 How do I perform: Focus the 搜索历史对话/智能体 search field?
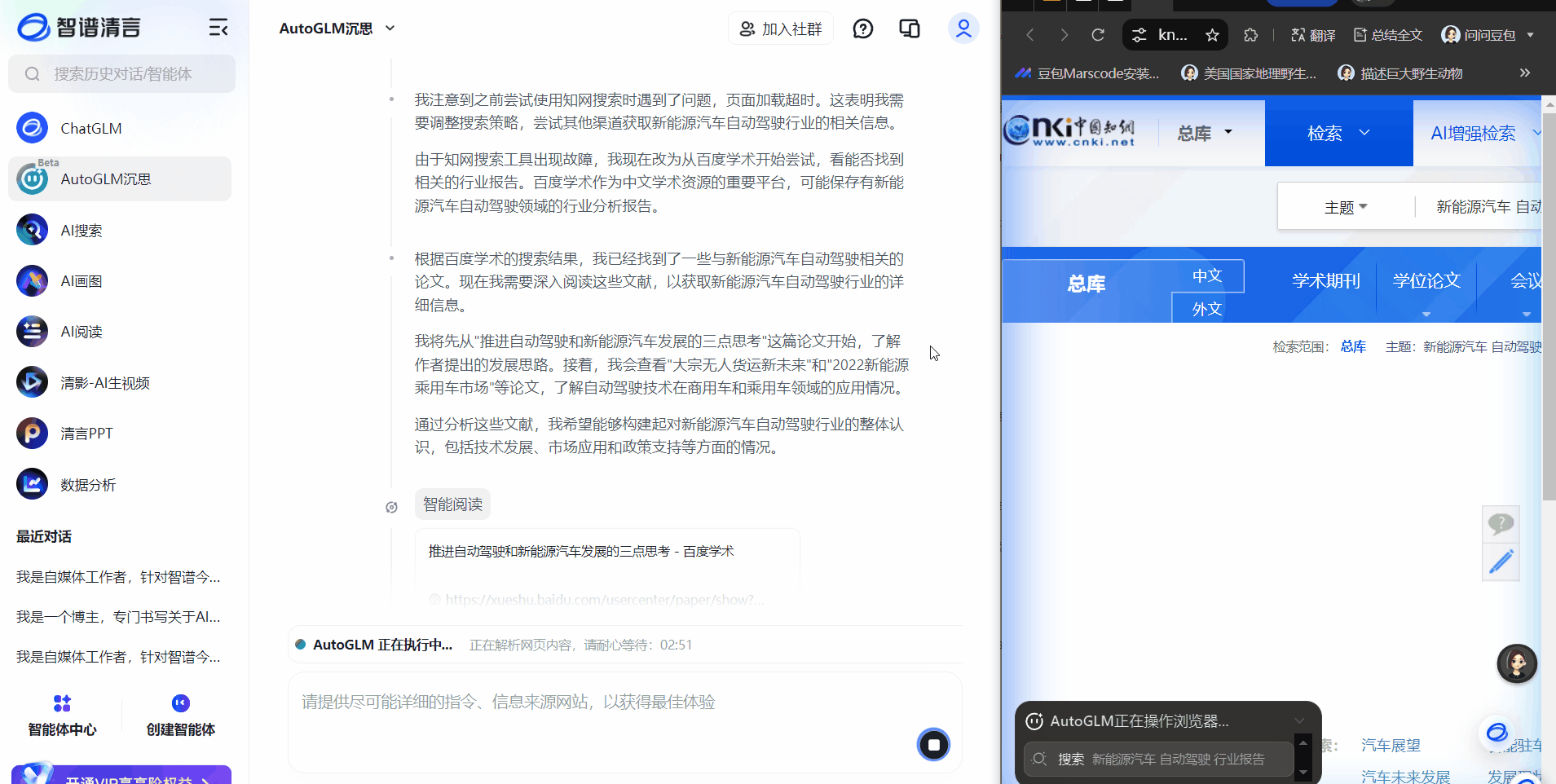point(122,74)
